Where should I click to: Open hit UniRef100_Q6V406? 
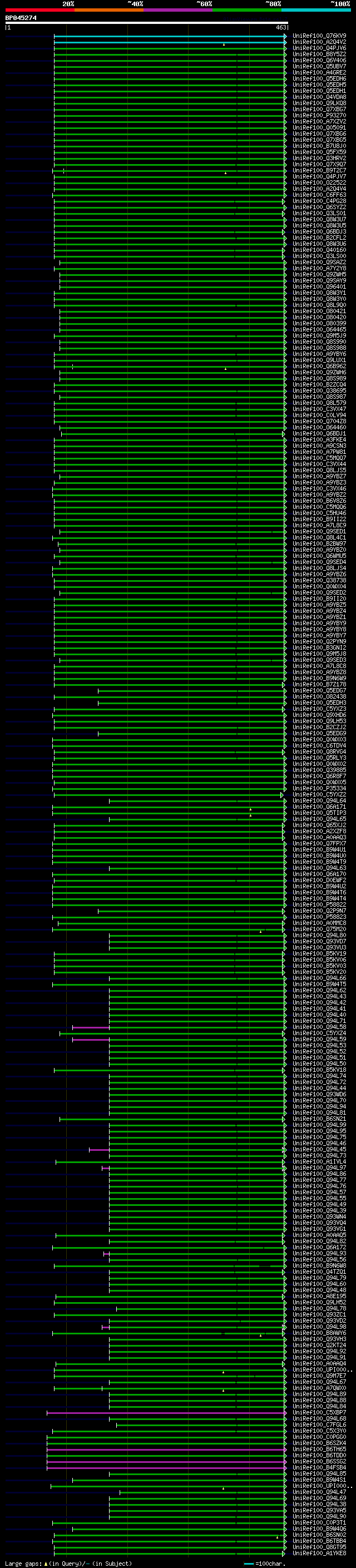(319, 60)
